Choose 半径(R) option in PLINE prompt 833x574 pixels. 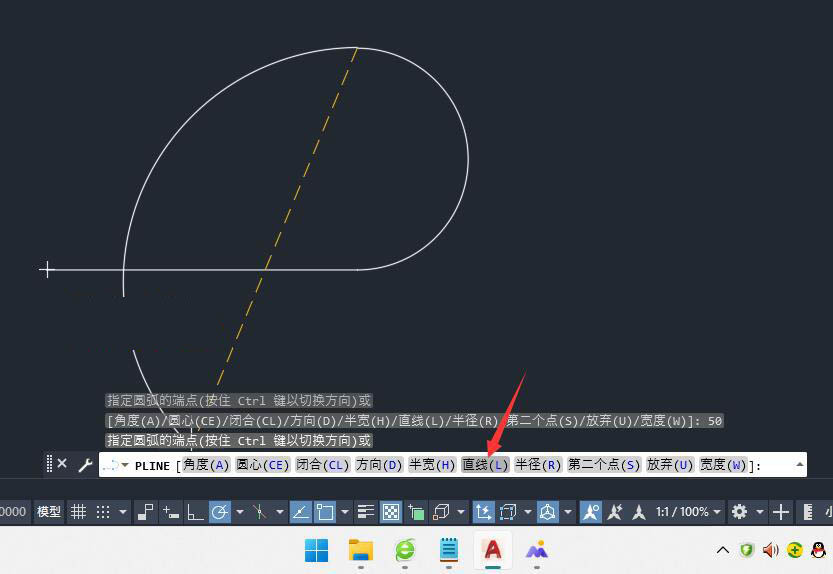tap(538, 465)
